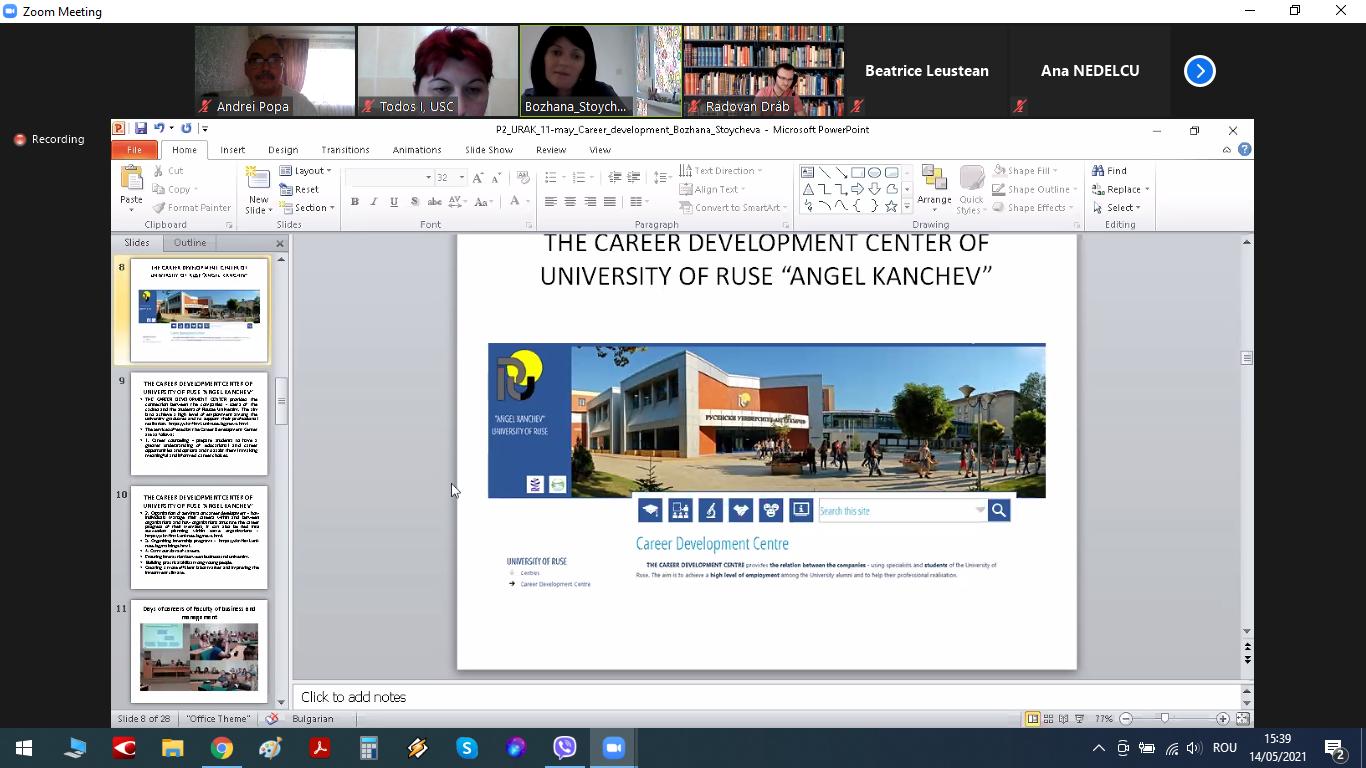Click the Redo arrow in Quick Access Toolbar
Viewport: 1366px width, 768px height.
point(186,129)
